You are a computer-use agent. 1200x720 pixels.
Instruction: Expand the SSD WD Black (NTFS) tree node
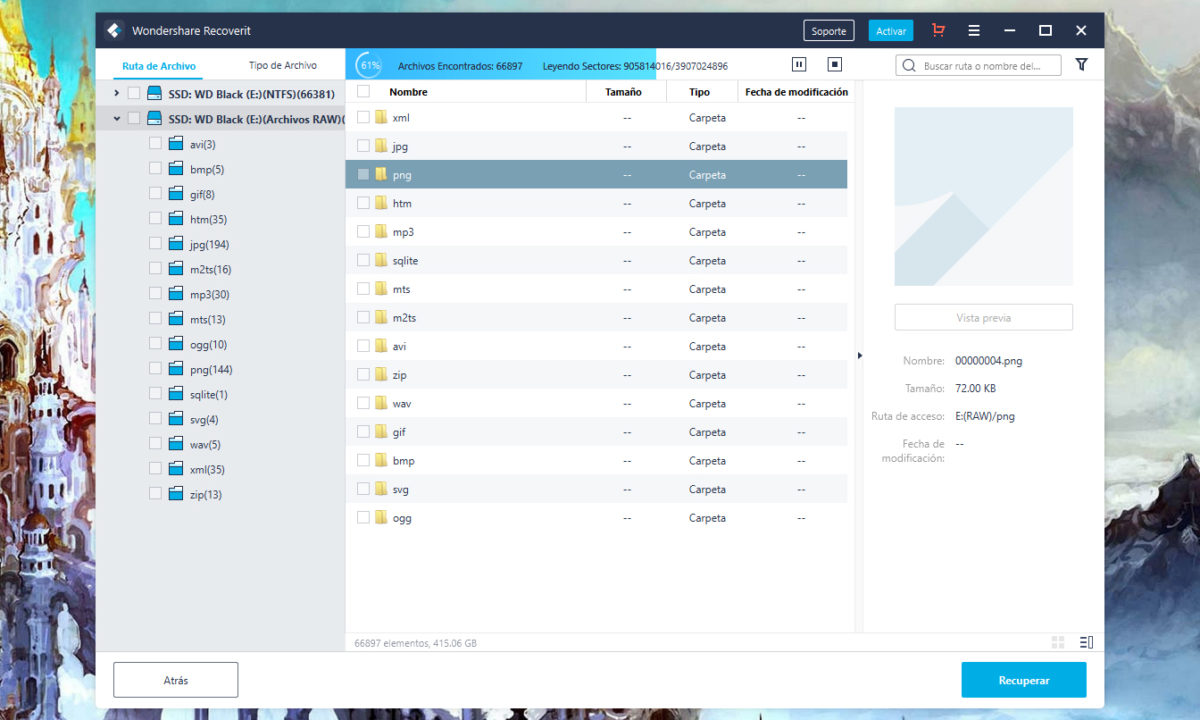(x=116, y=93)
